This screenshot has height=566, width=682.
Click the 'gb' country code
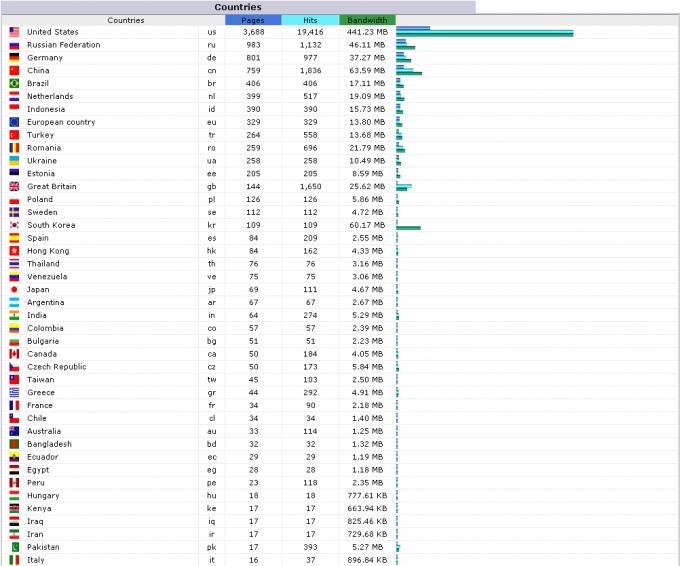(212, 187)
